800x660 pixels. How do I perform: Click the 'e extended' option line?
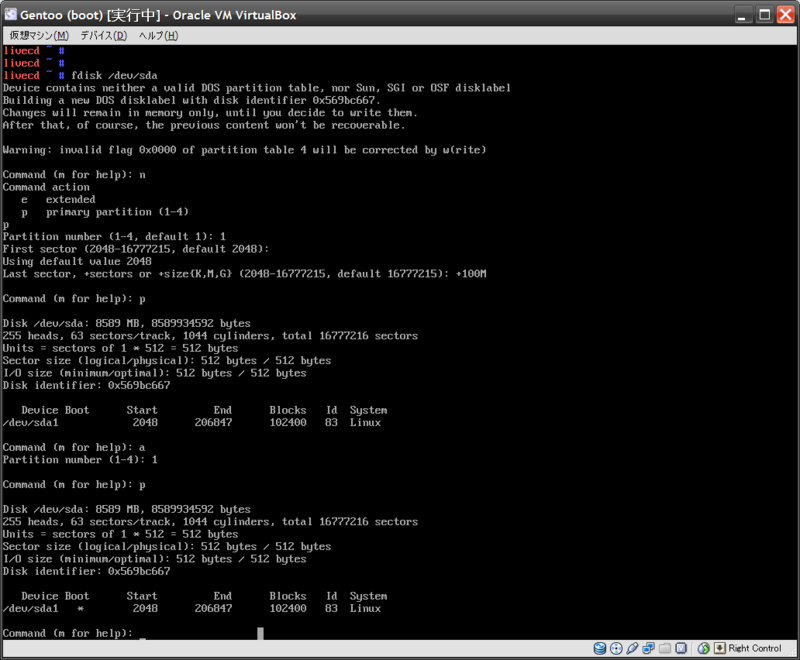(58, 199)
